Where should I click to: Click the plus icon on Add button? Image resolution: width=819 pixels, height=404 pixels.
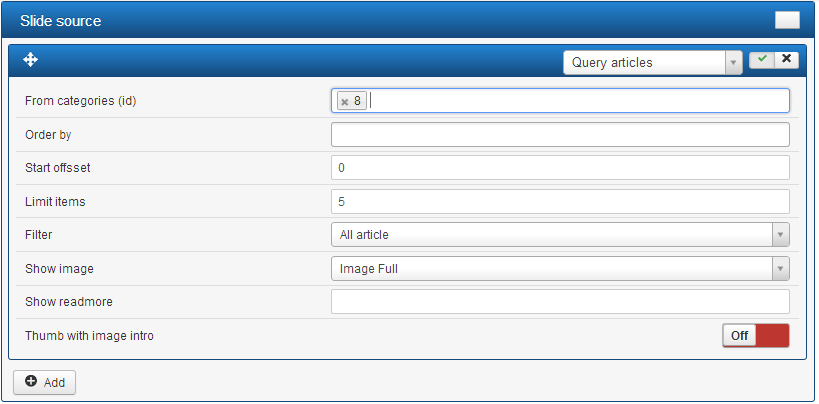31,382
